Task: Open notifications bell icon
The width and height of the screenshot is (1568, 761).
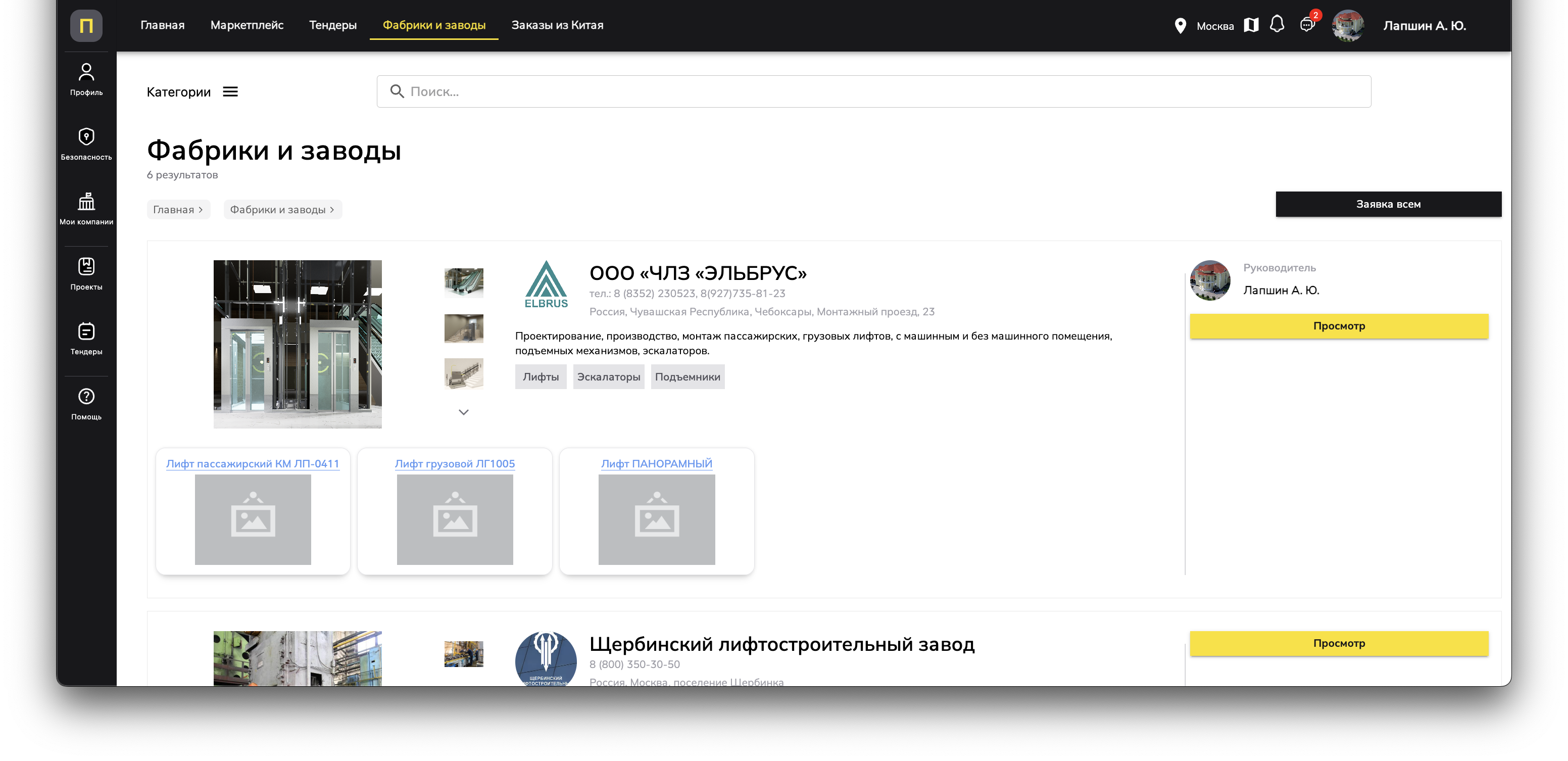Action: click(x=1277, y=24)
